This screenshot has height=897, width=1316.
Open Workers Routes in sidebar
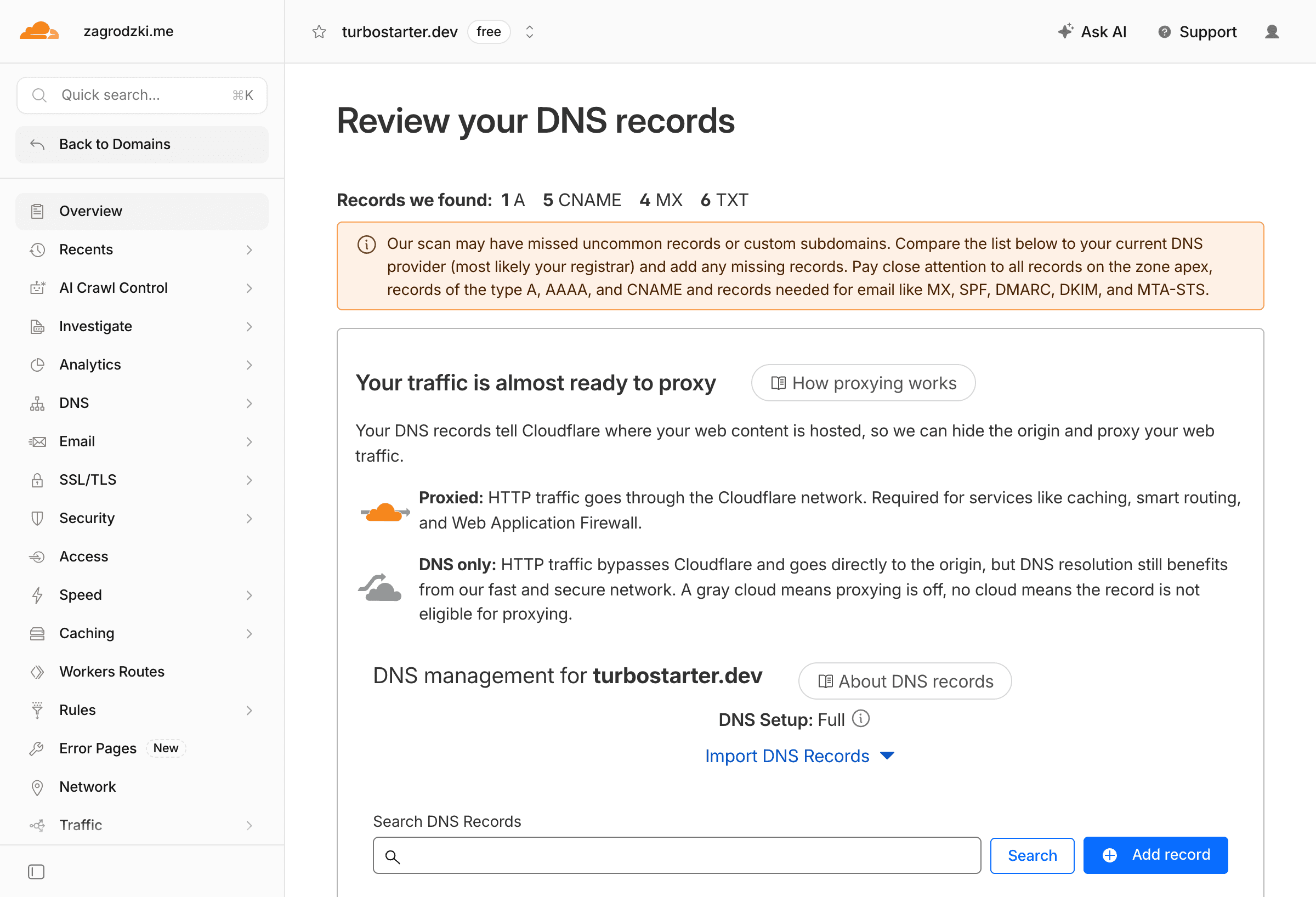(142, 672)
